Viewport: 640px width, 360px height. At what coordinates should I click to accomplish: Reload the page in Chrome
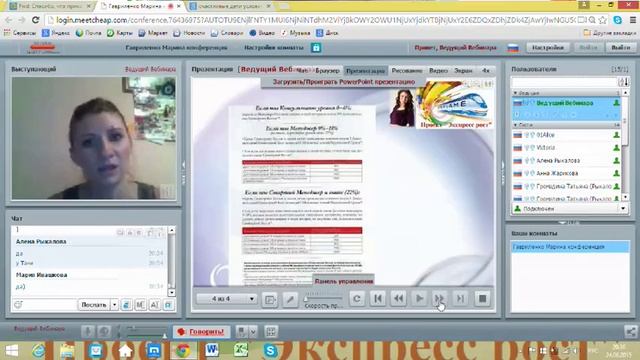pyautogui.click(x=36, y=20)
